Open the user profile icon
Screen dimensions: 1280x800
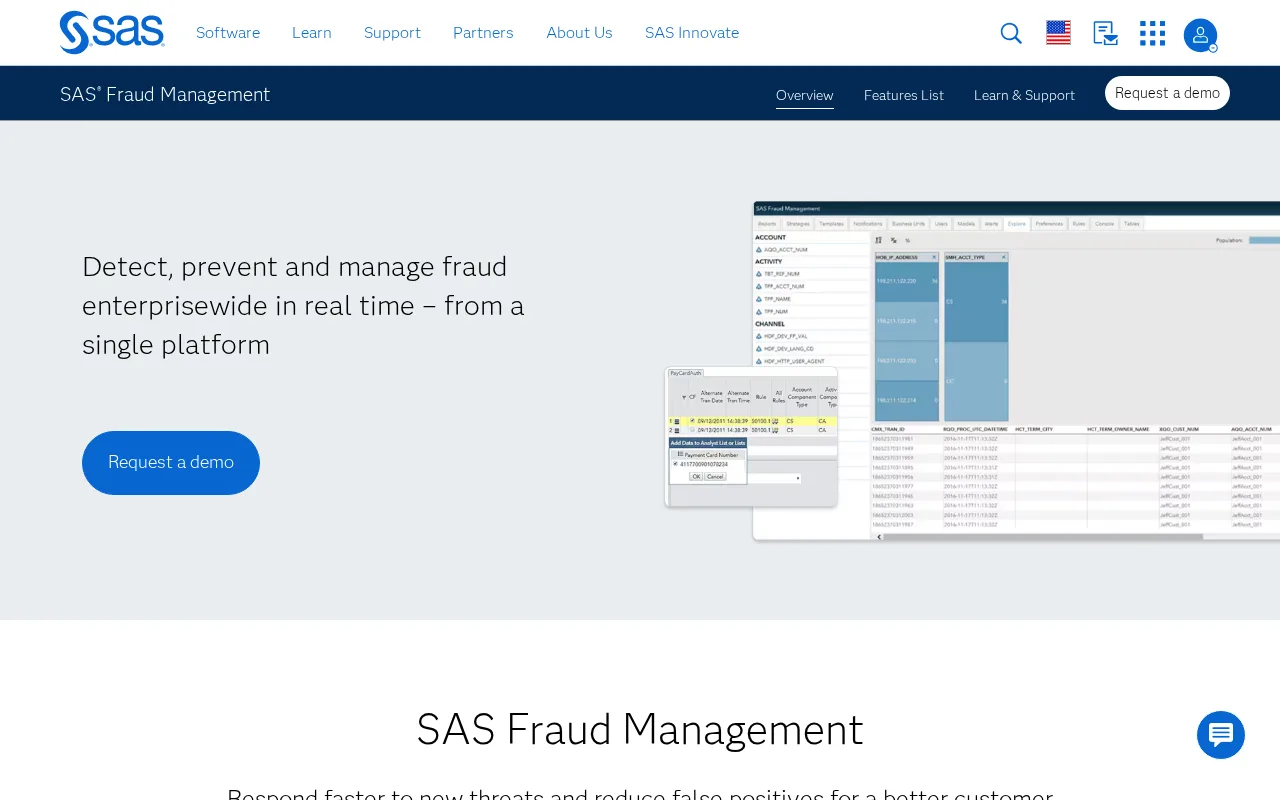1200,35
